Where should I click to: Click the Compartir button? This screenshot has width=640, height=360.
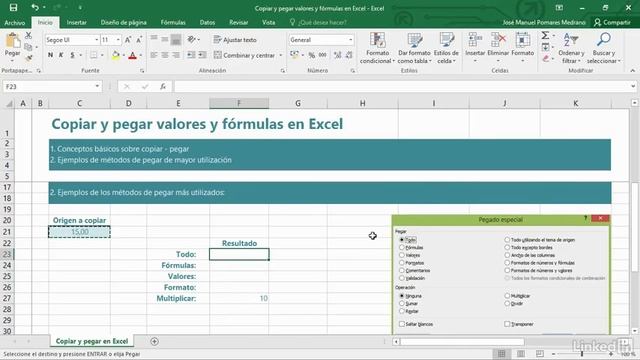coord(612,22)
